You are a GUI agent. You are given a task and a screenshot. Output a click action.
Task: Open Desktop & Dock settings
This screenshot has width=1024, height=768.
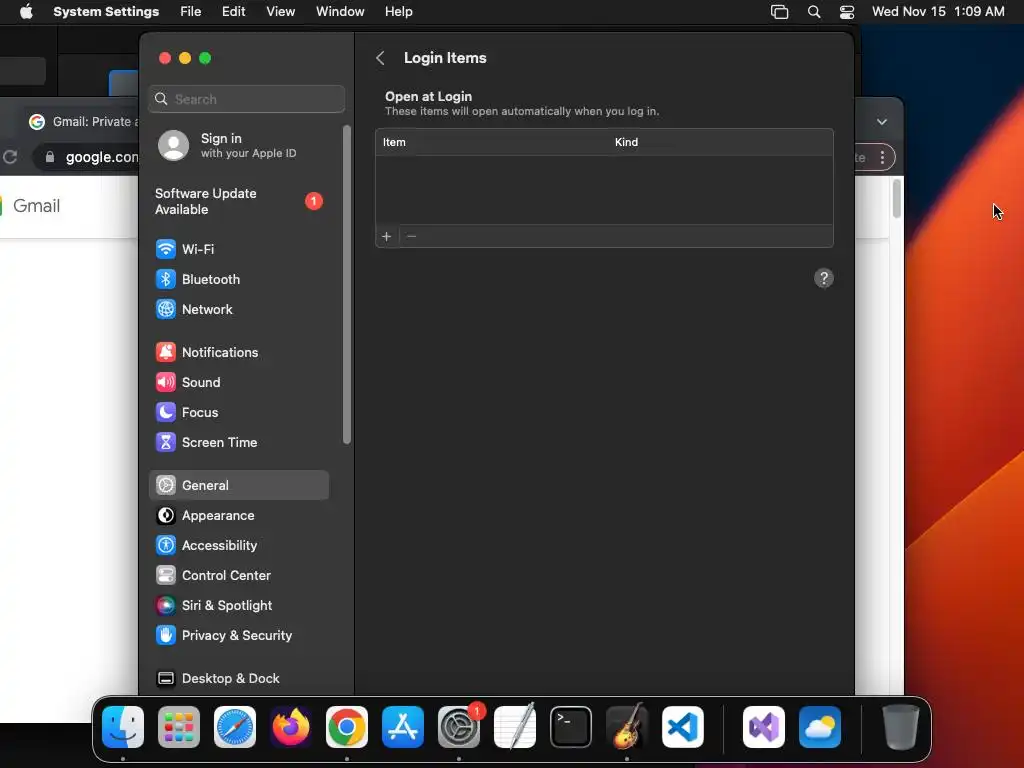click(238, 679)
